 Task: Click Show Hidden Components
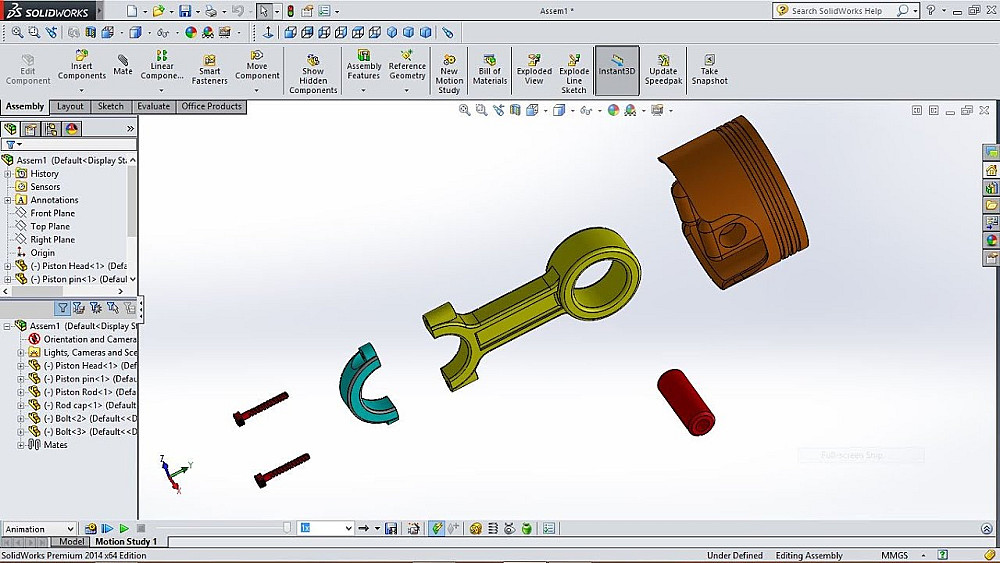point(313,74)
